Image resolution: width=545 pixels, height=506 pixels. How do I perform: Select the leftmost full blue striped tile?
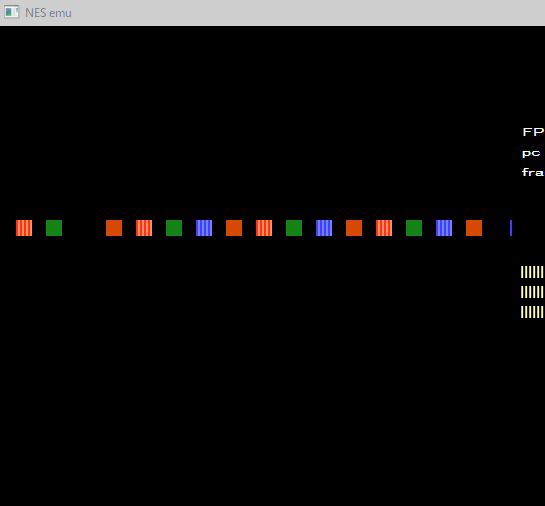coord(204,228)
